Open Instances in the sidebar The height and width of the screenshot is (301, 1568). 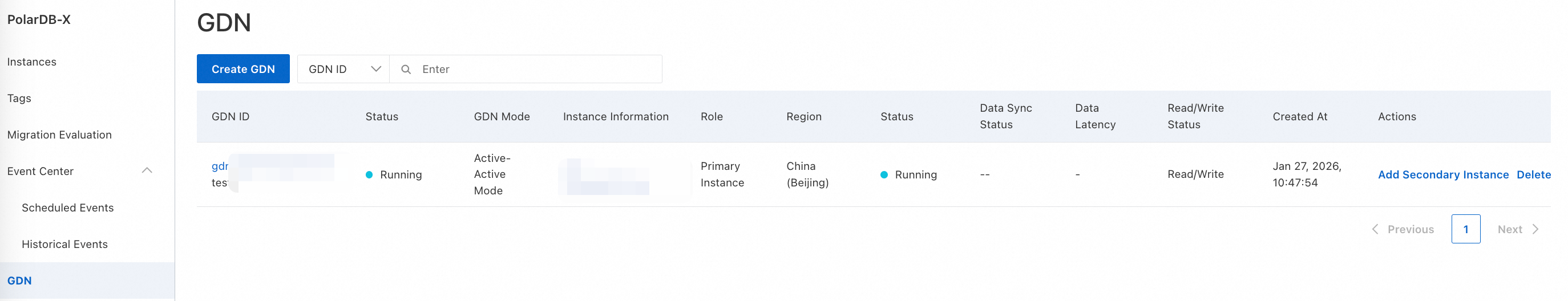[31, 62]
